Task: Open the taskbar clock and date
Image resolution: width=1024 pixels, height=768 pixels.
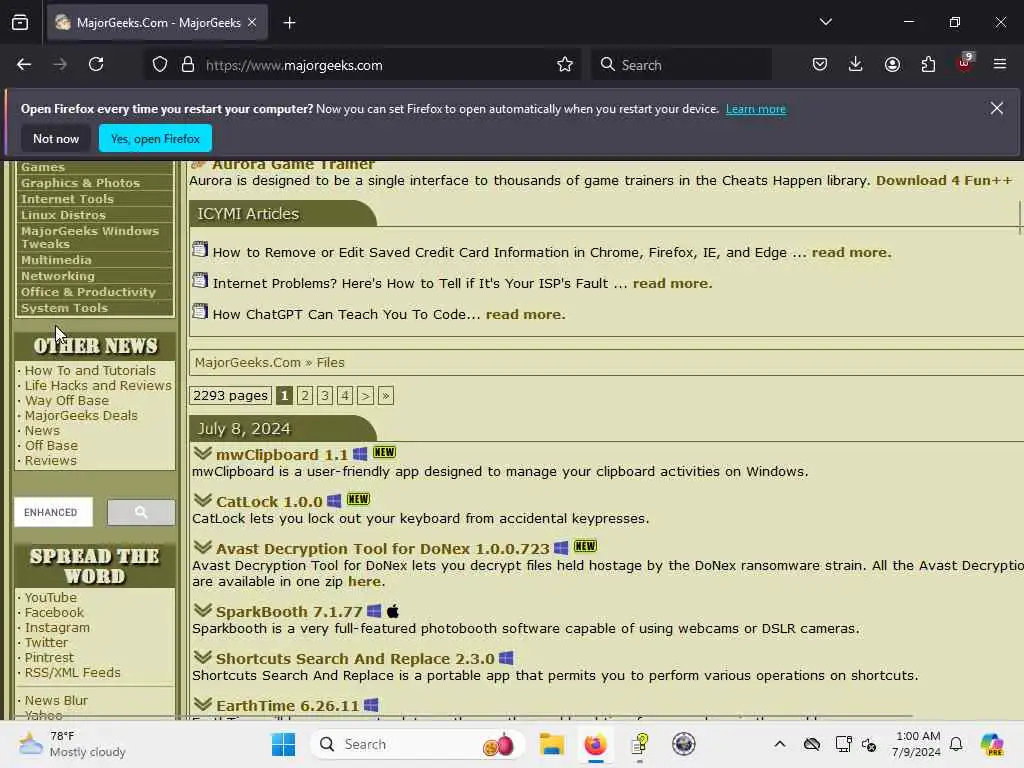Action: pyautogui.click(x=916, y=744)
